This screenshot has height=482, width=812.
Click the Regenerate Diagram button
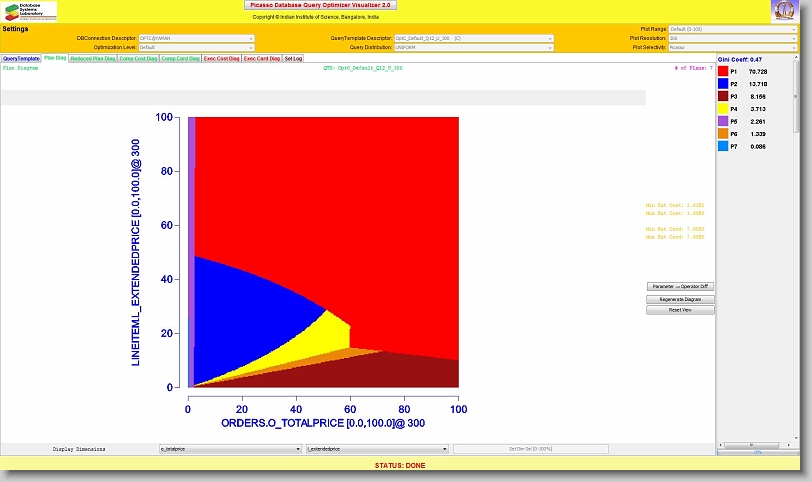click(x=680, y=299)
